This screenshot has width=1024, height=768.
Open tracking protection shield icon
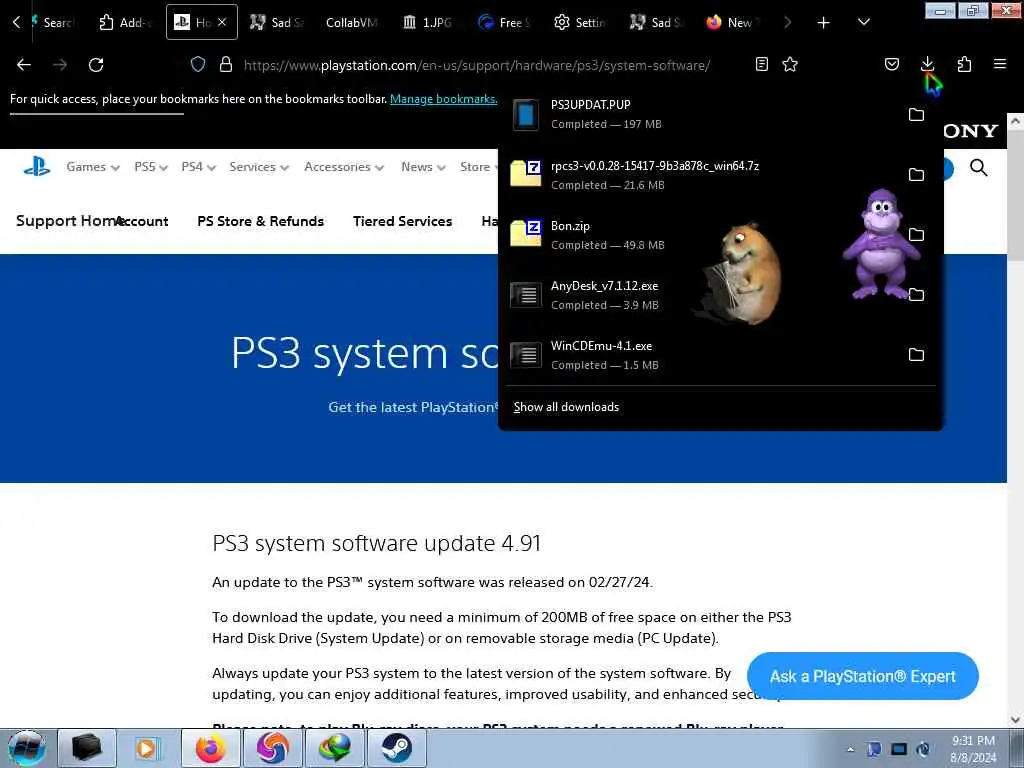[198, 64]
